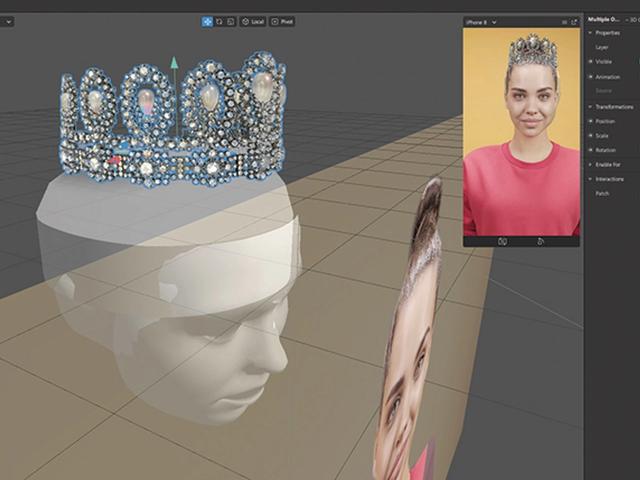Click the Patch label under Interactions
The height and width of the screenshot is (480, 640).
pos(602,193)
